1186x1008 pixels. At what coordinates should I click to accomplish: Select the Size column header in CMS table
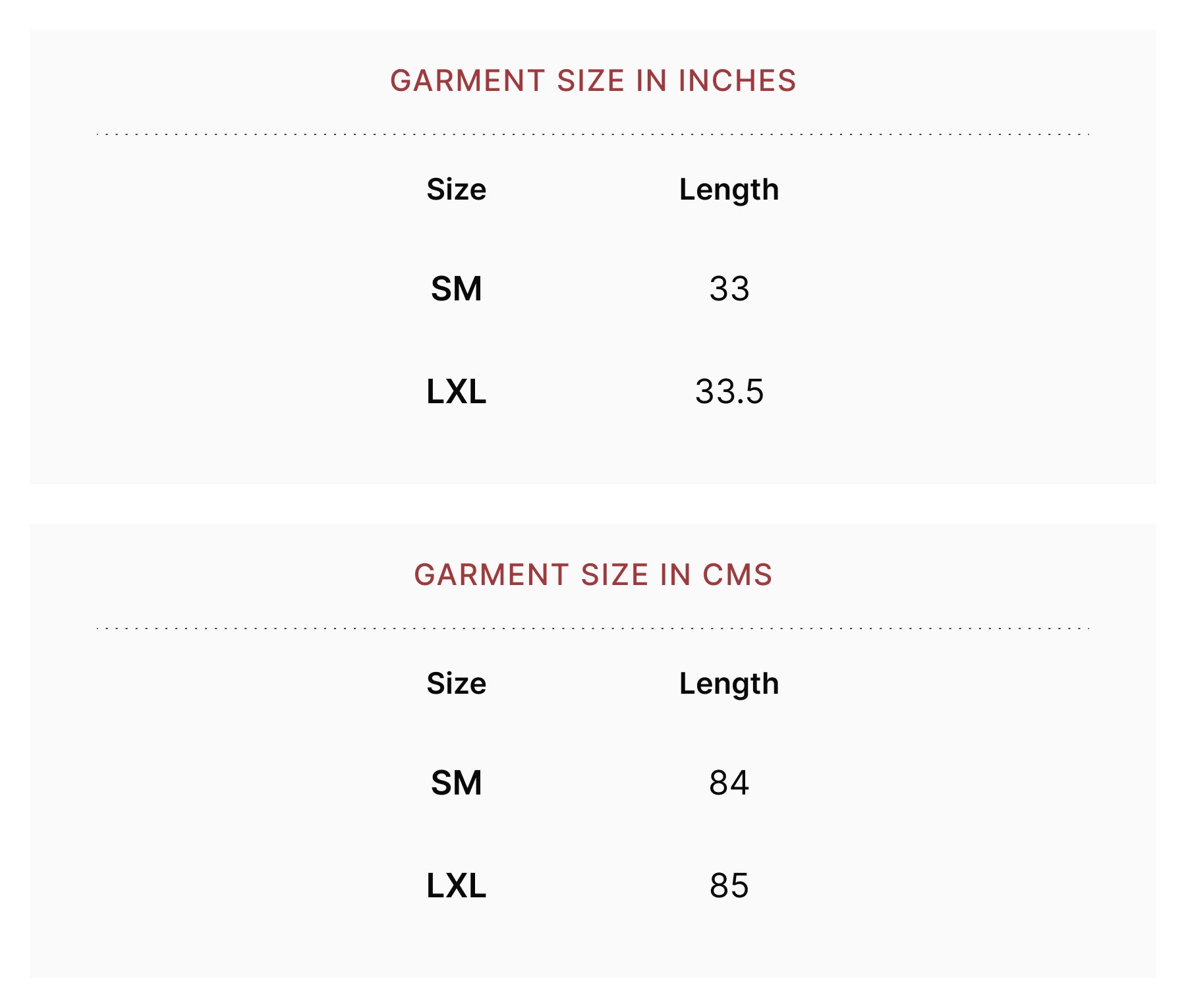pyautogui.click(x=456, y=684)
